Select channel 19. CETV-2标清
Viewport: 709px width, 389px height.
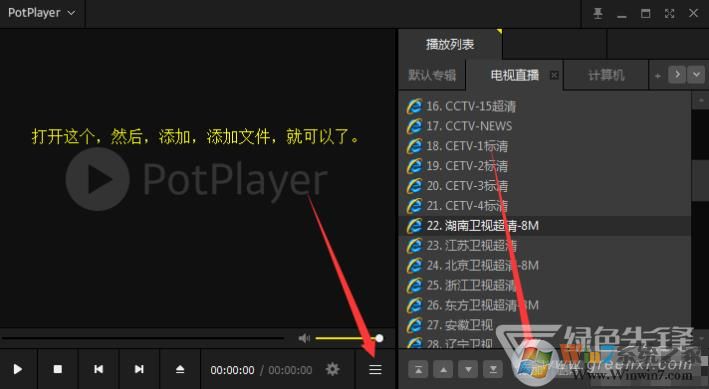click(x=545, y=166)
